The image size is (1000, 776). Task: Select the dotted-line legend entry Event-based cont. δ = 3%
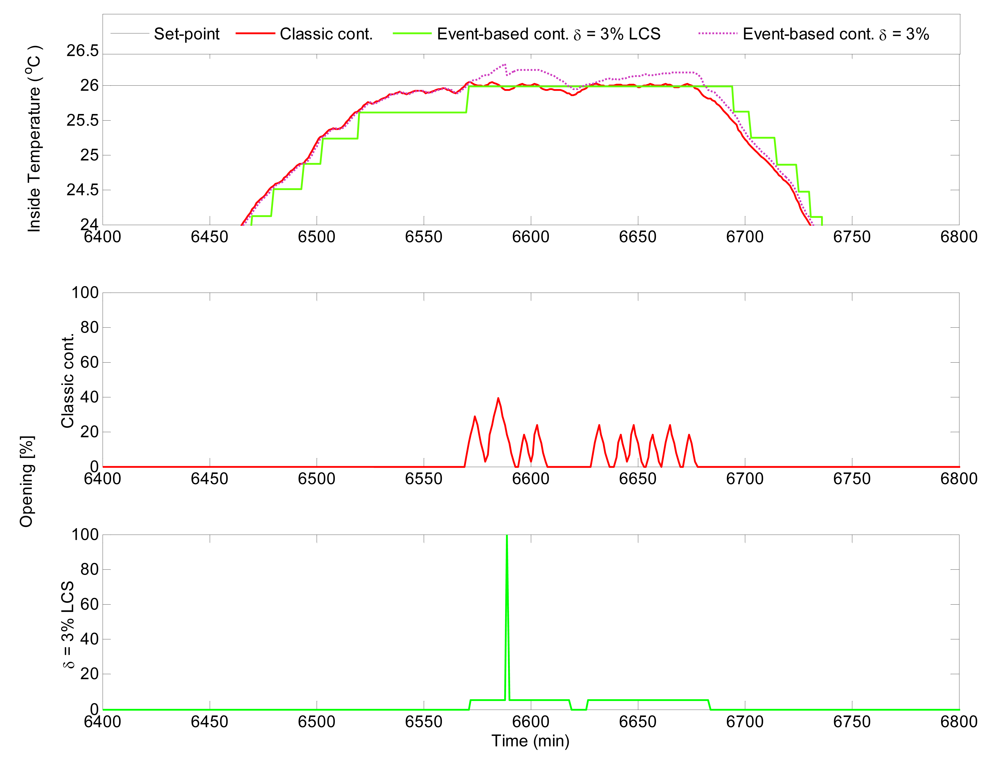[835, 34]
